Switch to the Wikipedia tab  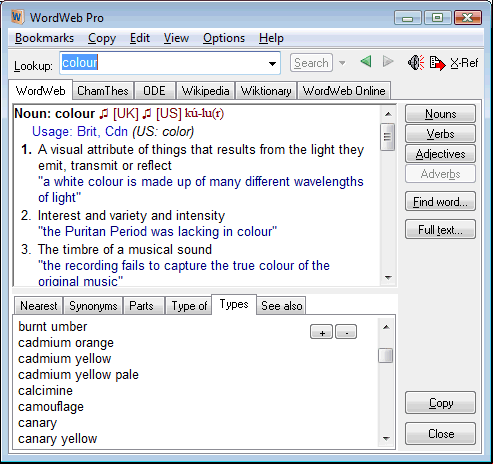click(205, 91)
